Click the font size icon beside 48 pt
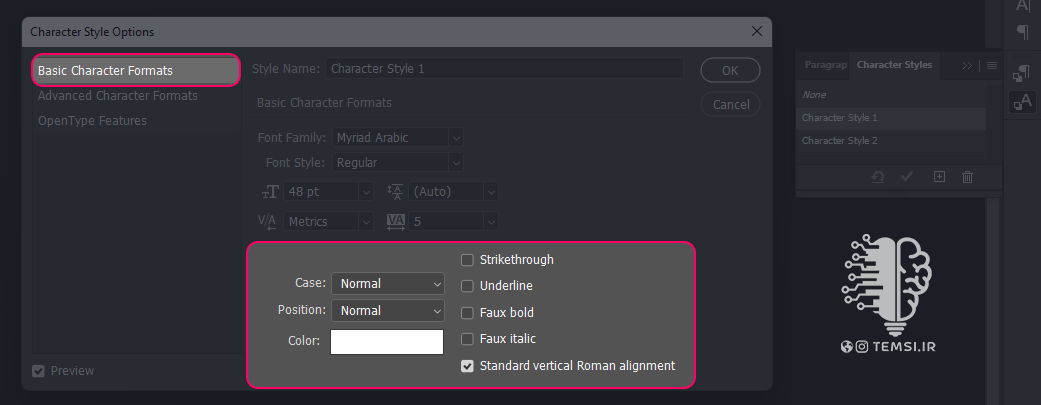 (270, 192)
